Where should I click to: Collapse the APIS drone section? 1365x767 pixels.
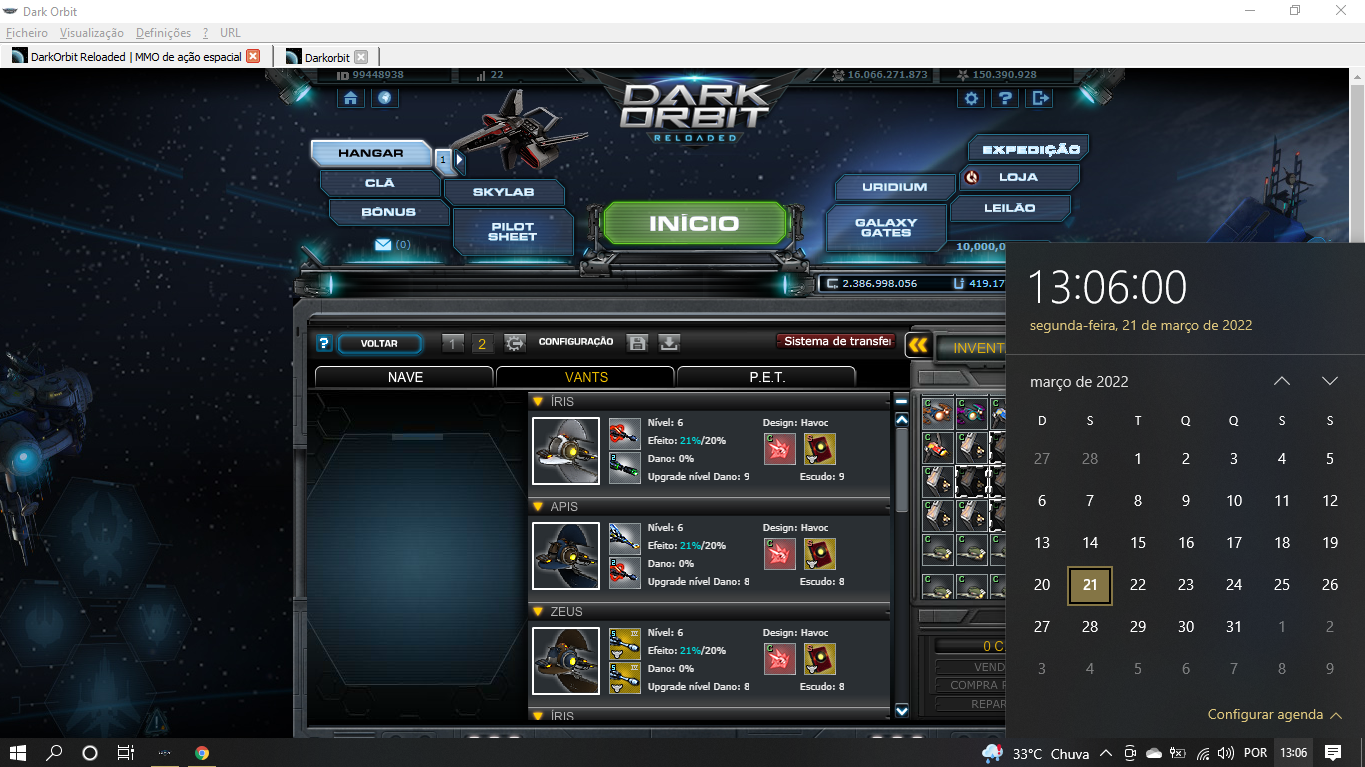(538, 507)
